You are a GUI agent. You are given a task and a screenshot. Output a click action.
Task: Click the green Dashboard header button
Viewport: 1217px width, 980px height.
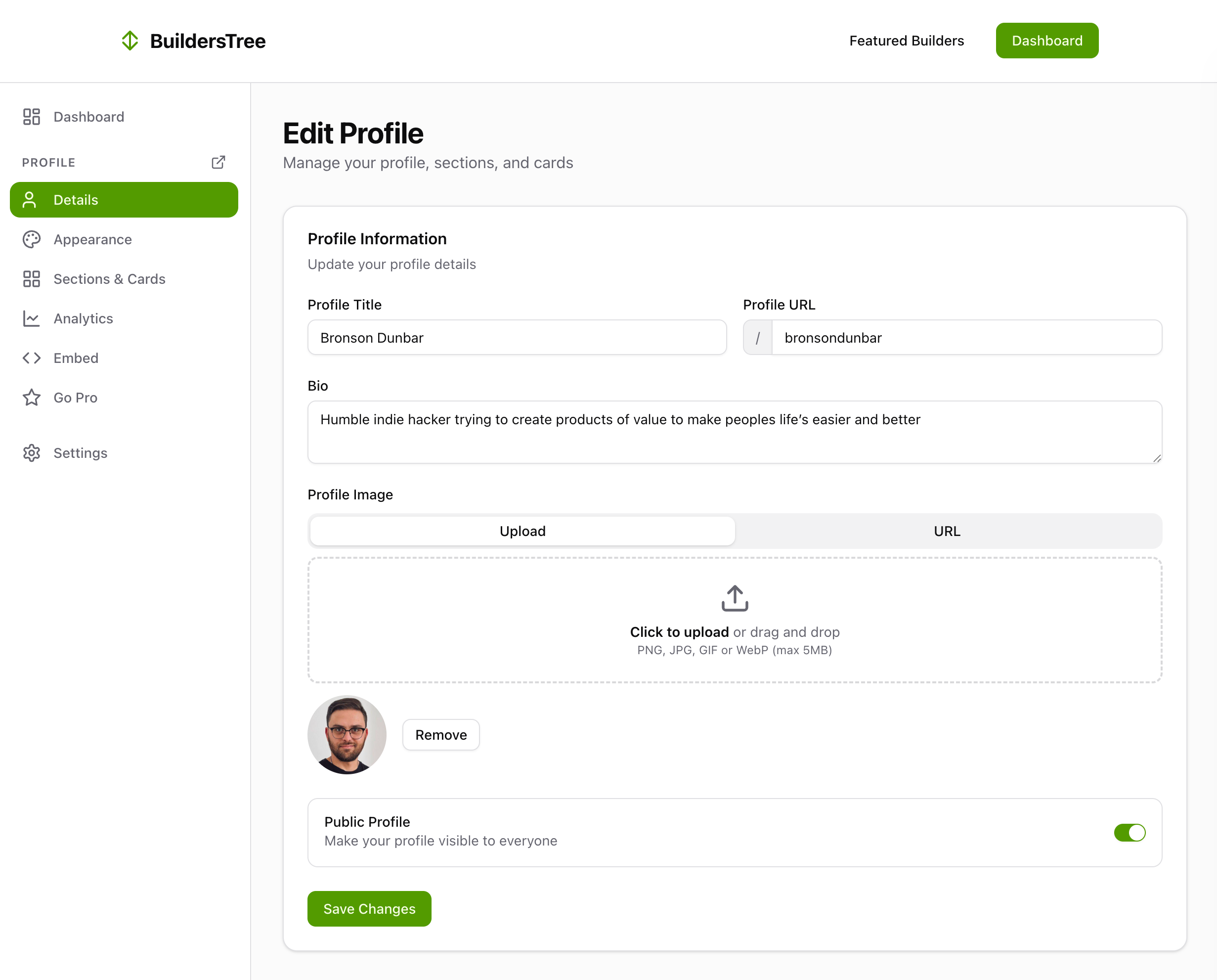click(x=1046, y=41)
